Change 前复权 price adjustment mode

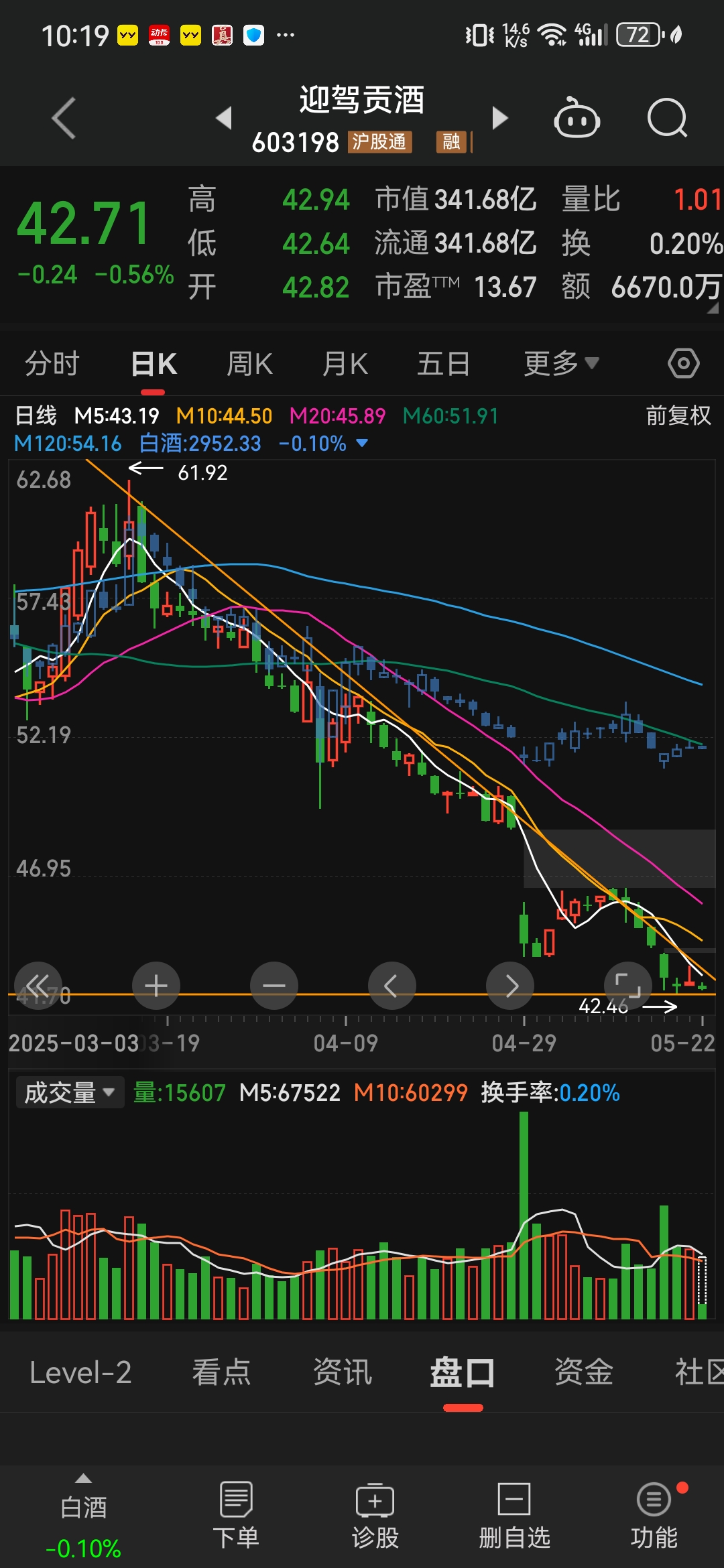(678, 415)
